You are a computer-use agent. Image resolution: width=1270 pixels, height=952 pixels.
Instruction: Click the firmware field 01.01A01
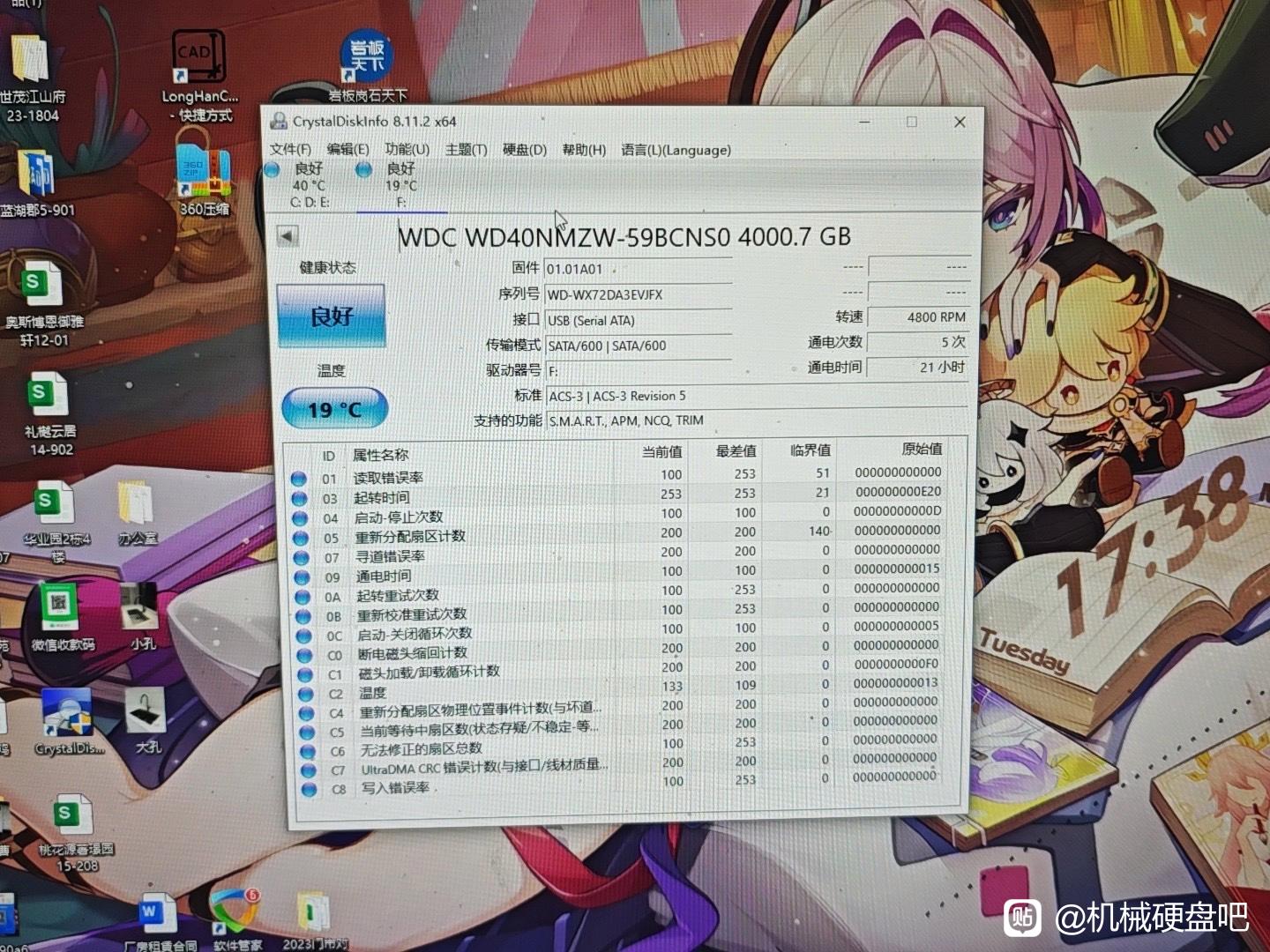click(x=638, y=269)
